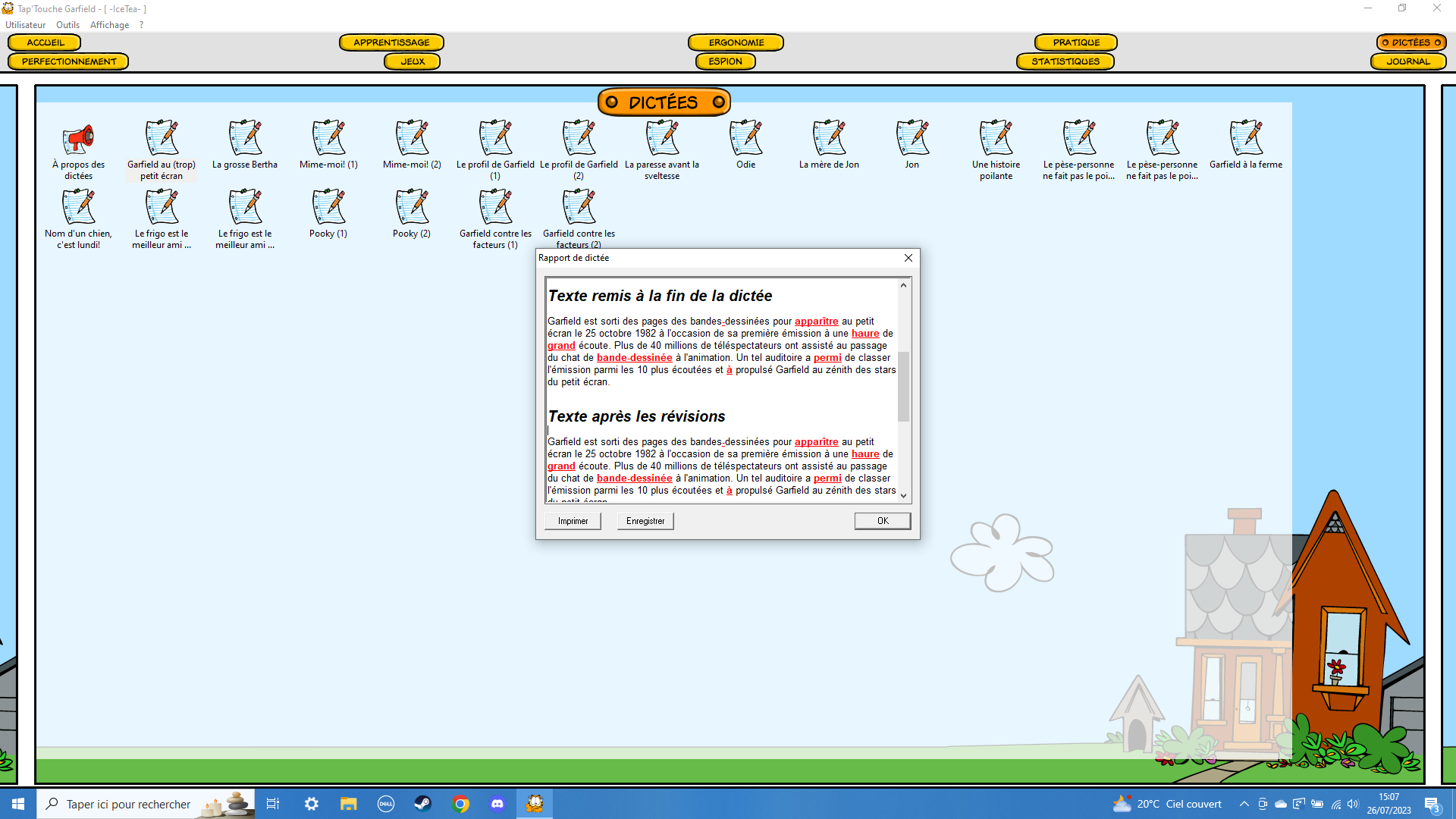The width and height of the screenshot is (1456, 819).
Task: Close the 'Rapport de dictée' dialog
Action: [908, 258]
